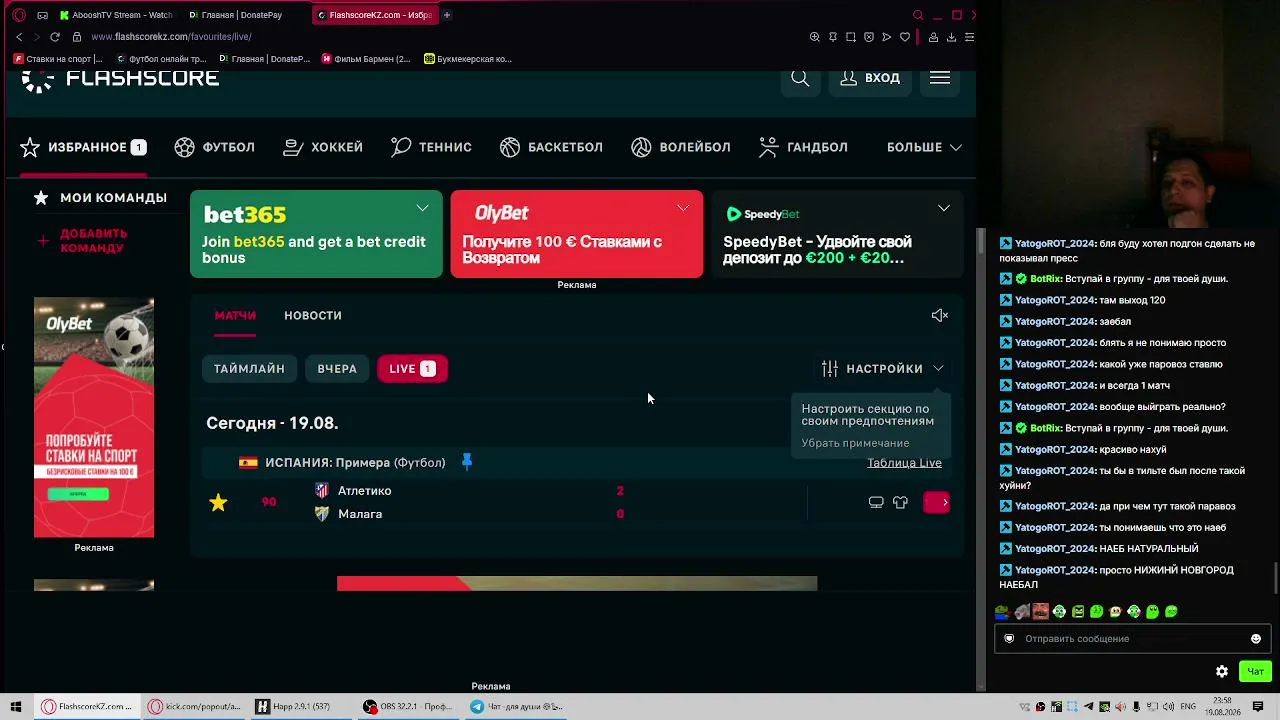Open the Windows Start menu
This screenshot has height=720, width=1280.
16,707
